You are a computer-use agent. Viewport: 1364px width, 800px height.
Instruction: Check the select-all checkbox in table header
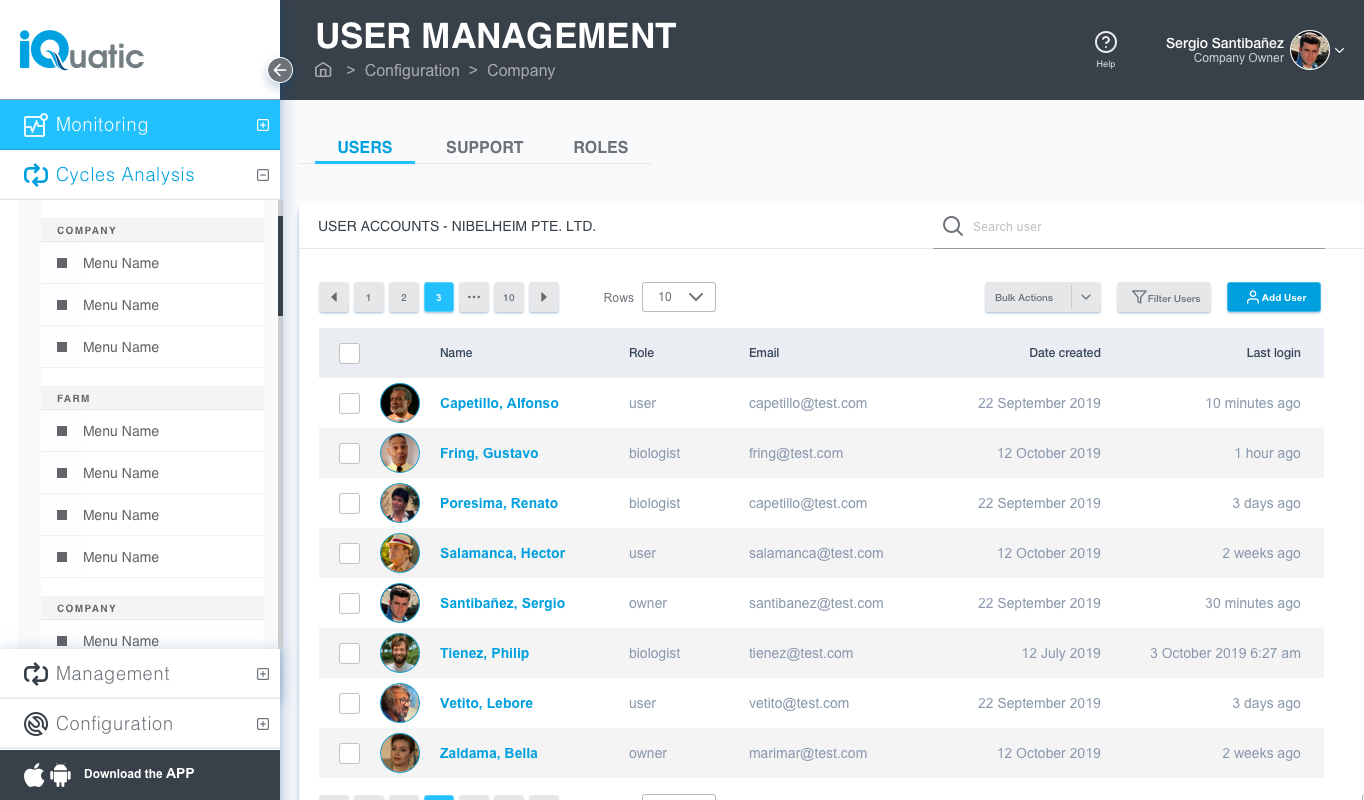[x=349, y=353]
